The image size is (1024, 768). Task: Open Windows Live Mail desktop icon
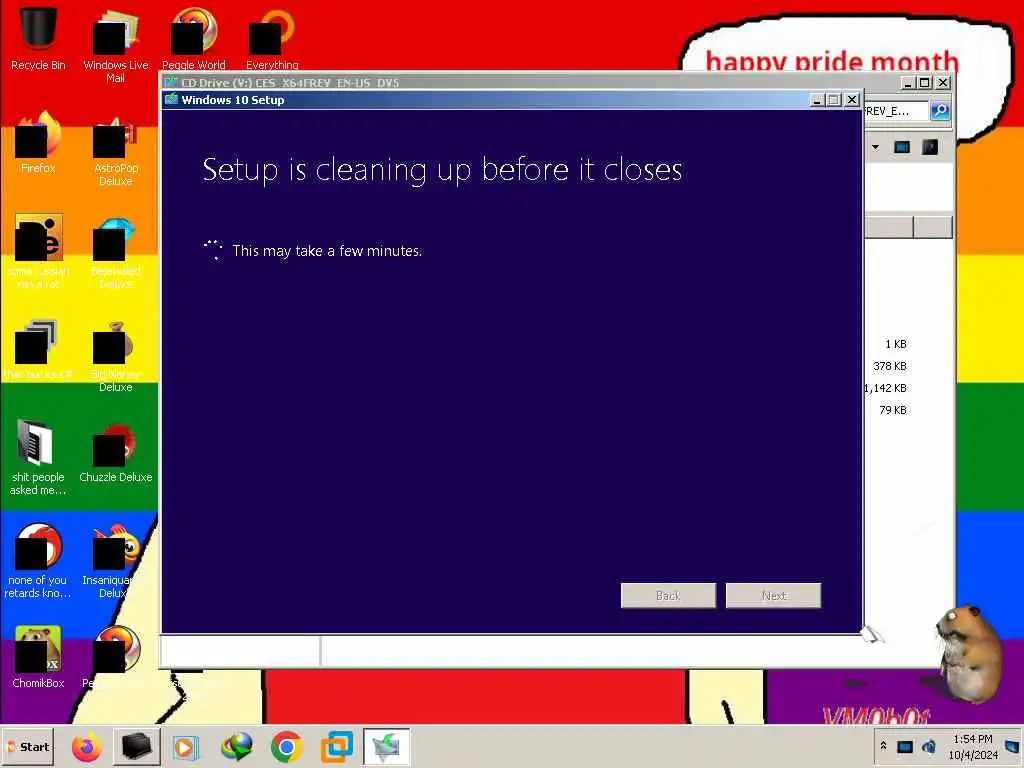[116, 46]
